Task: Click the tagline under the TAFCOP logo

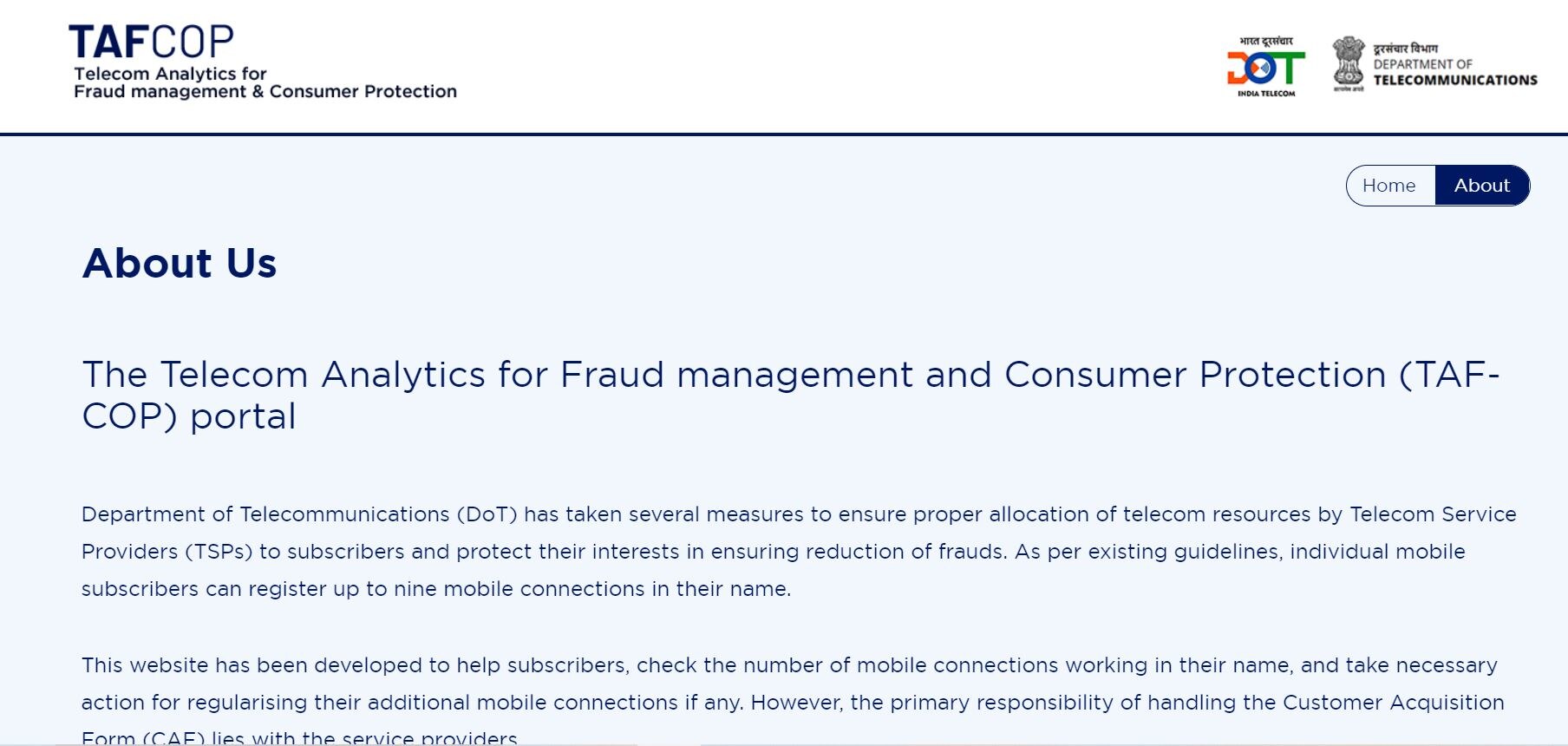Action: [x=265, y=83]
